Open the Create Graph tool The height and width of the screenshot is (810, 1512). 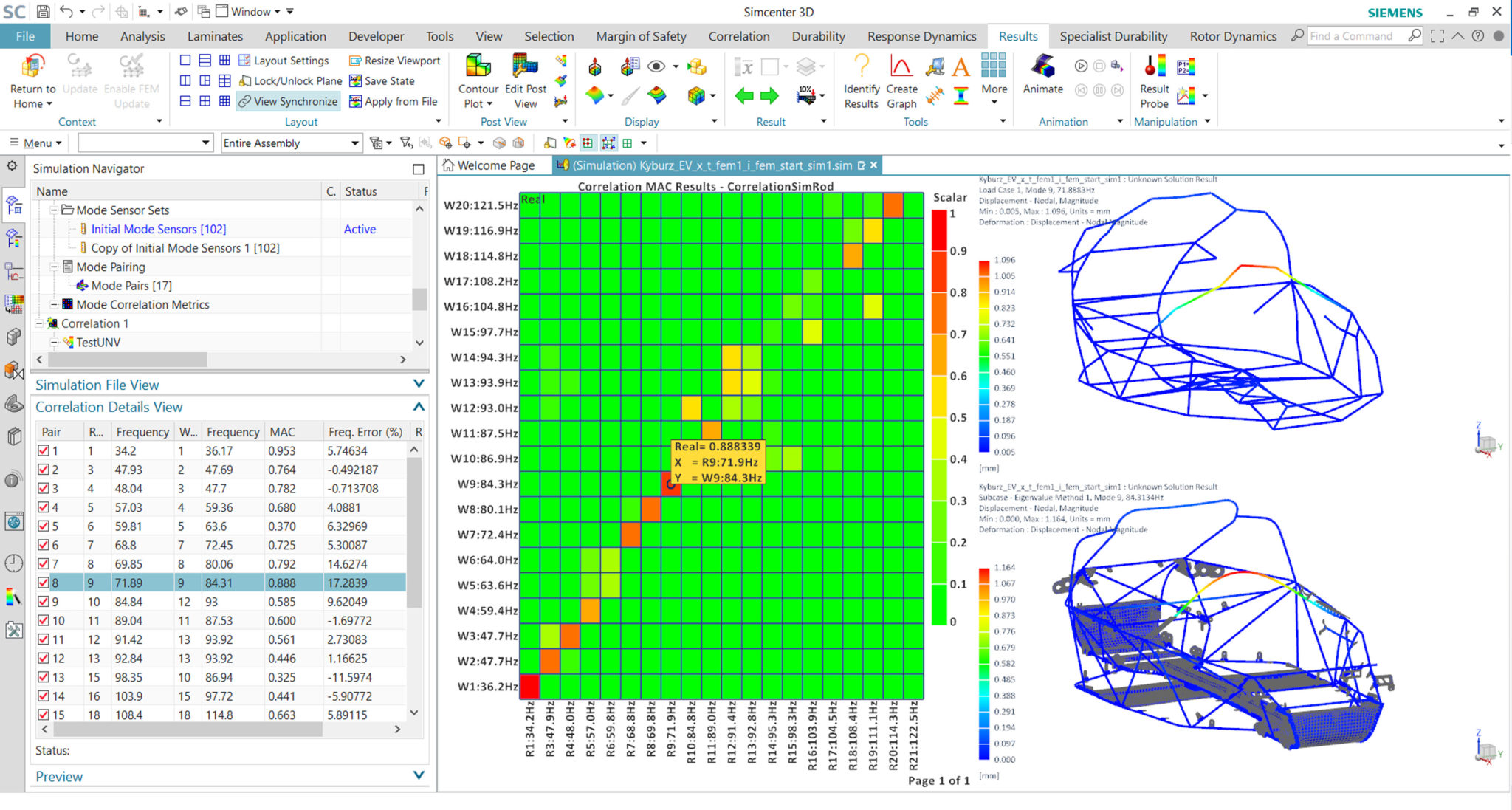coord(901,81)
